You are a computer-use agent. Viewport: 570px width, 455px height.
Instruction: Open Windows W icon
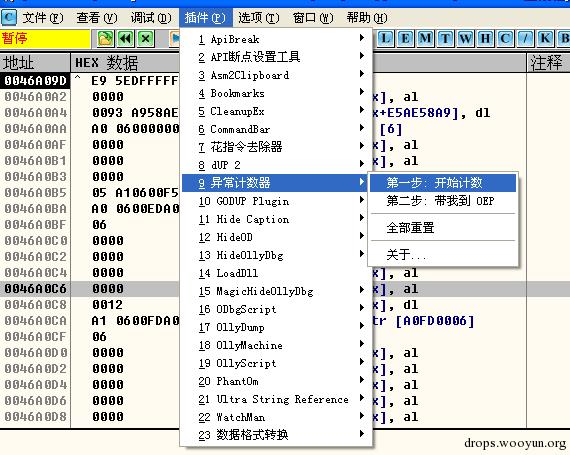click(x=465, y=38)
